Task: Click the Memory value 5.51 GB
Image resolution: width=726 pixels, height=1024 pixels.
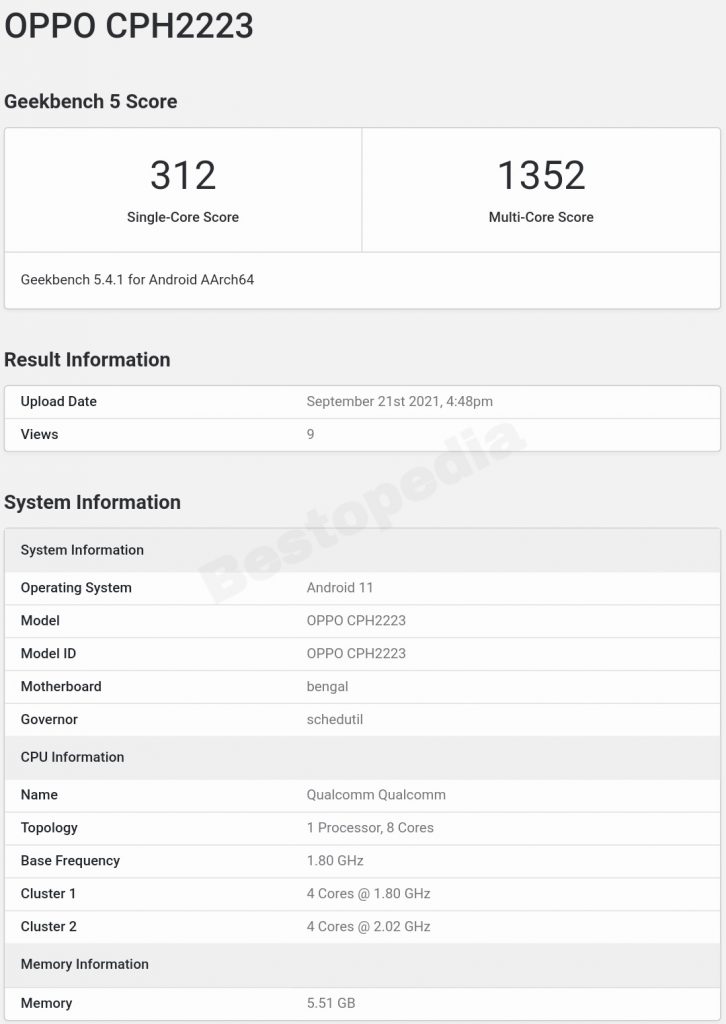Action: tap(331, 1002)
